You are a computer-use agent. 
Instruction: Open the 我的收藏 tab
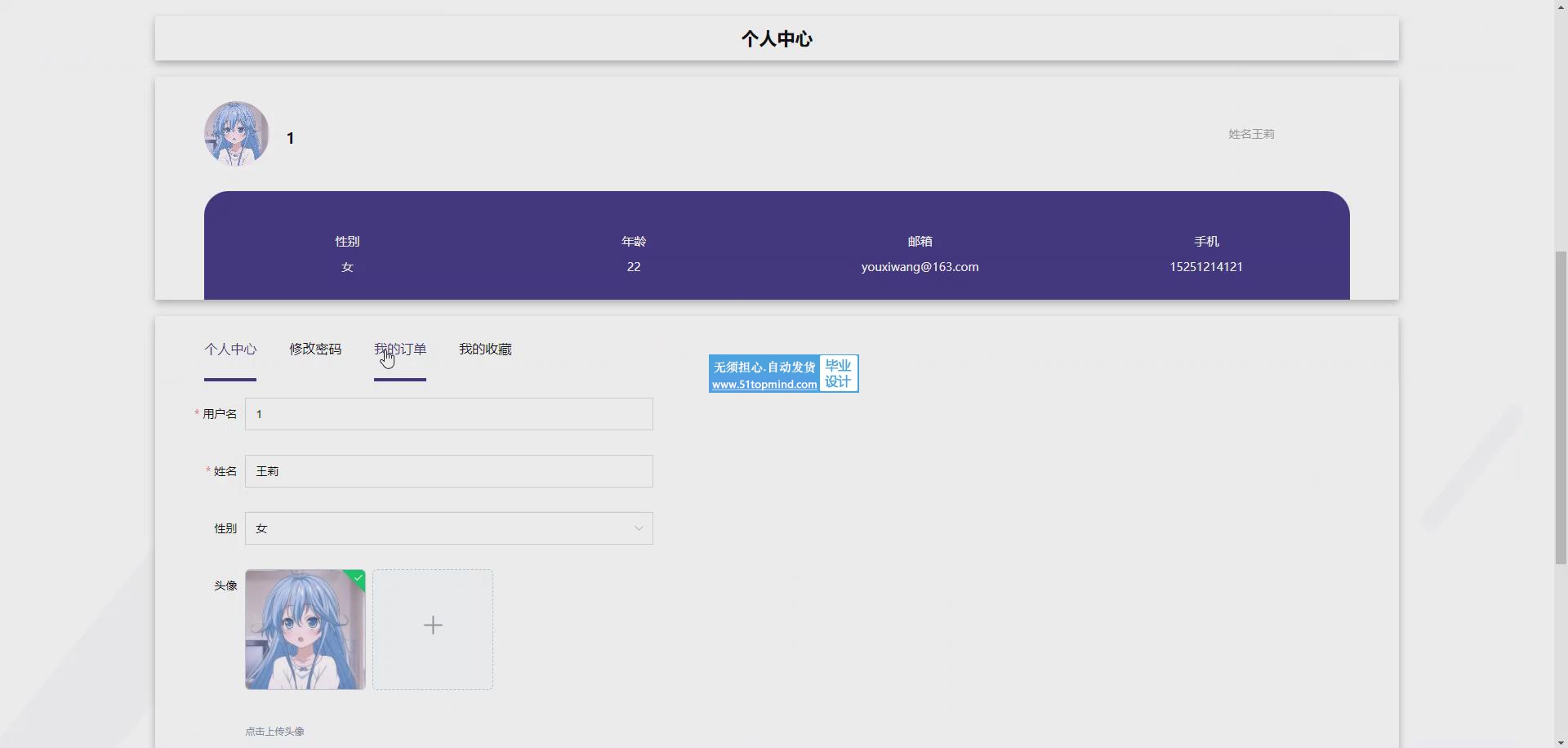point(485,350)
